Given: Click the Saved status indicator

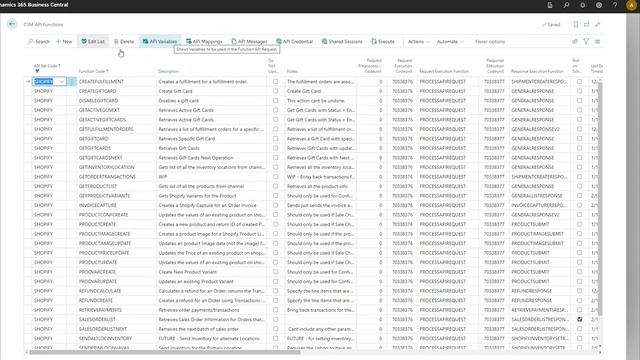Looking at the screenshot, I should click(x=551, y=24).
